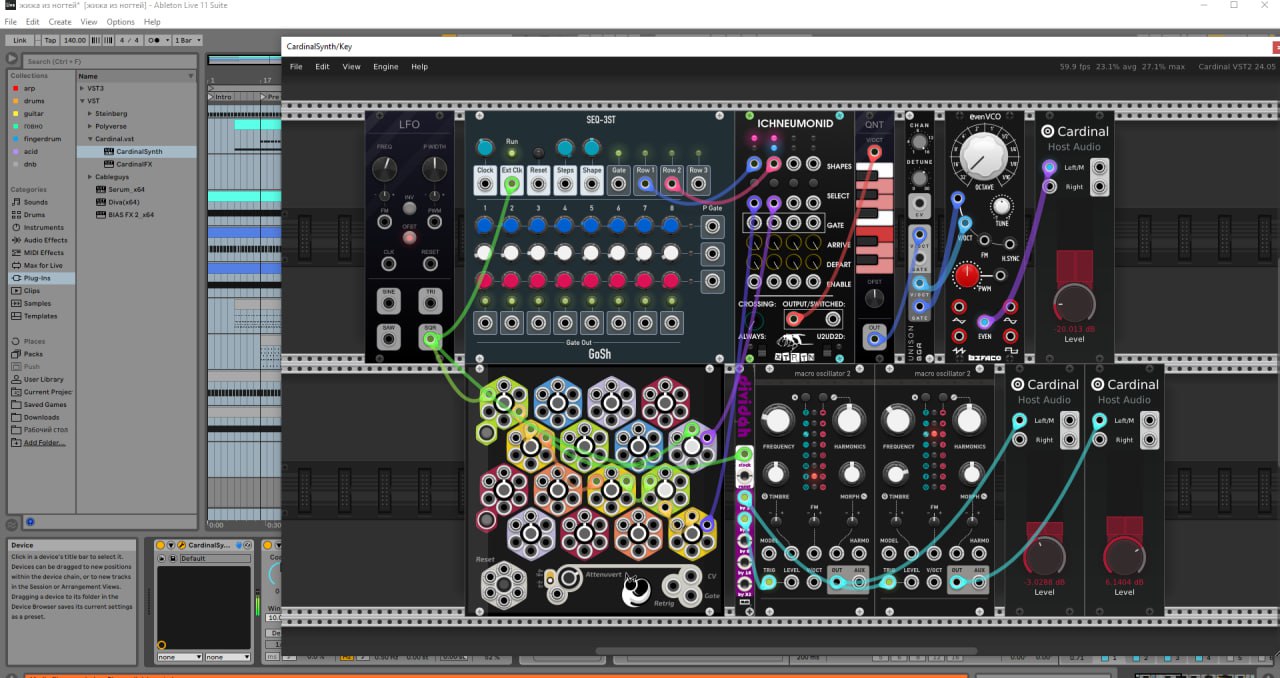Click the 4 / 4 time signature field
The height and width of the screenshot is (678, 1280).
point(130,40)
